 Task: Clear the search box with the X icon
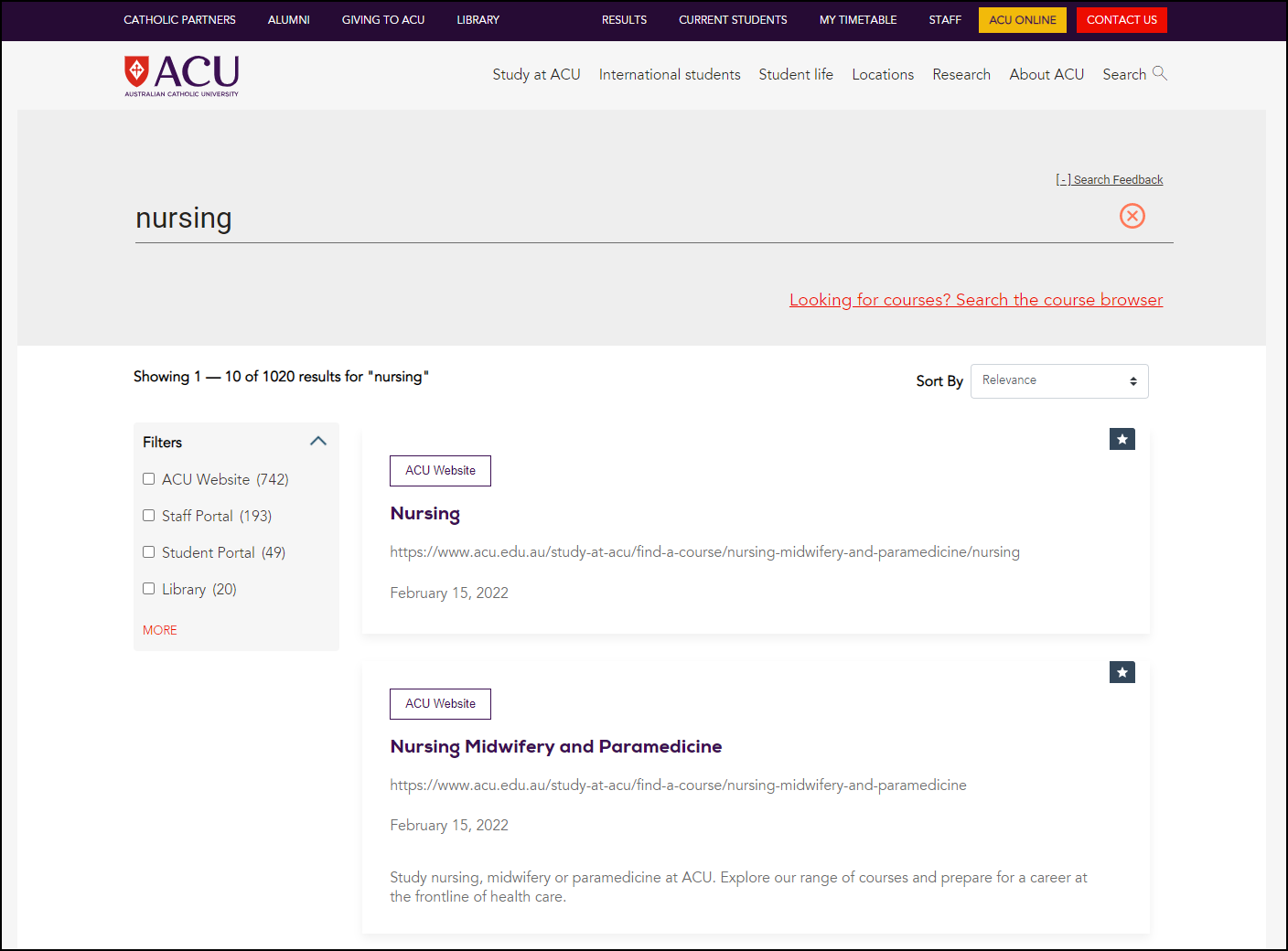(1132, 216)
